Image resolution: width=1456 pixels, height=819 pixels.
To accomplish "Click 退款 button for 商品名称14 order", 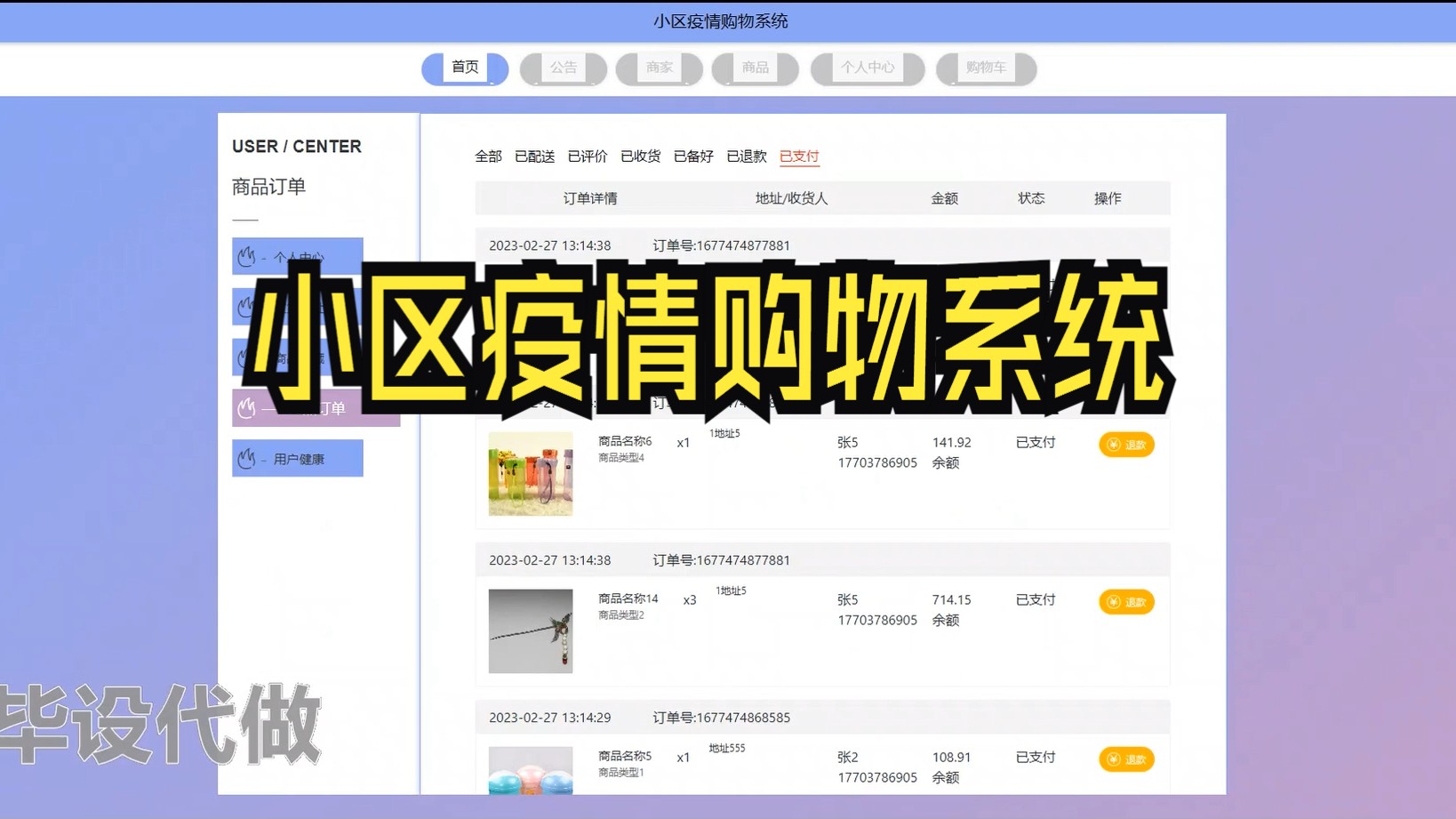I will 1126,602.
